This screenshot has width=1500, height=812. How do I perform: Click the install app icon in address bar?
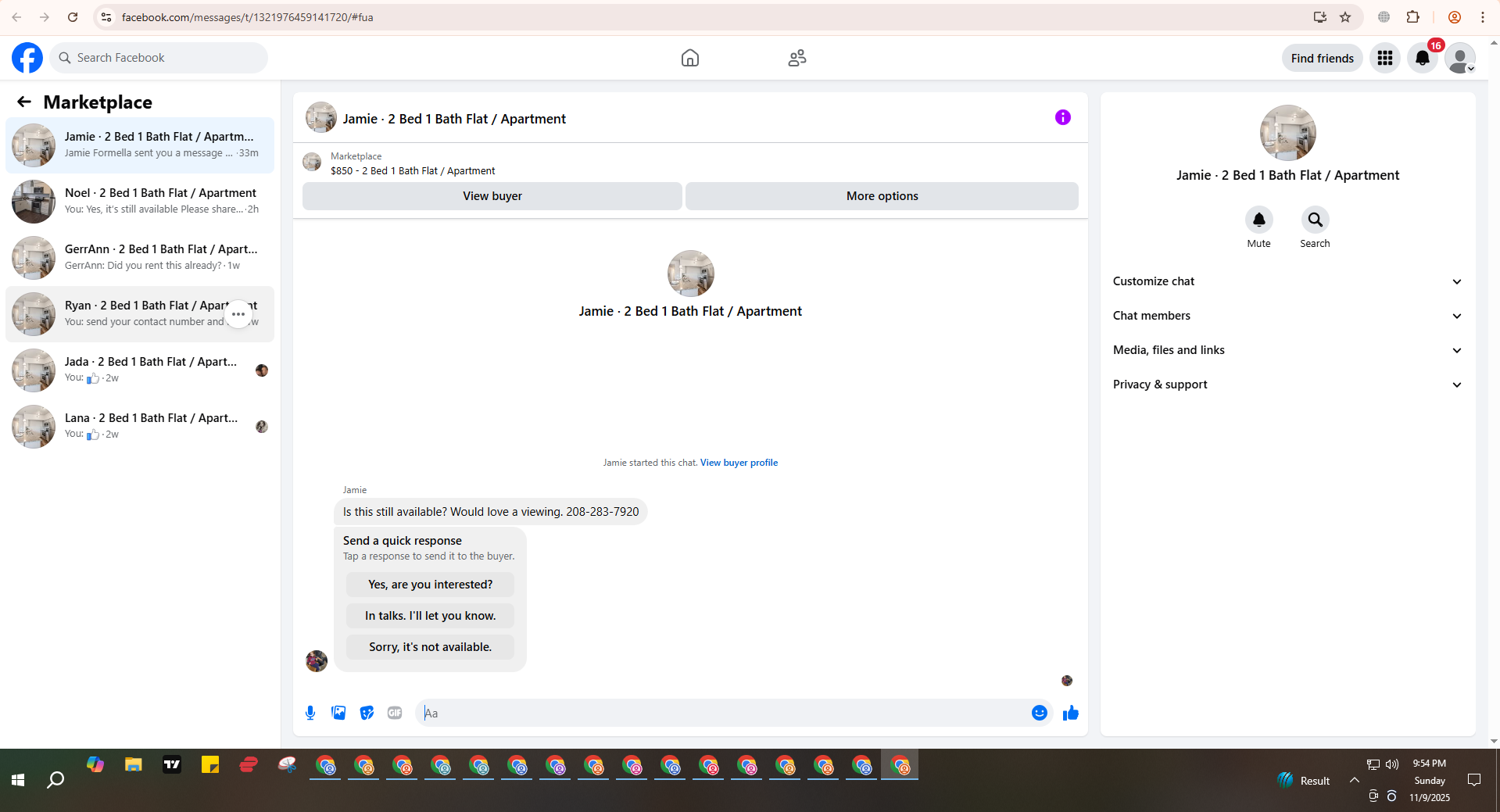point(1320,17)
